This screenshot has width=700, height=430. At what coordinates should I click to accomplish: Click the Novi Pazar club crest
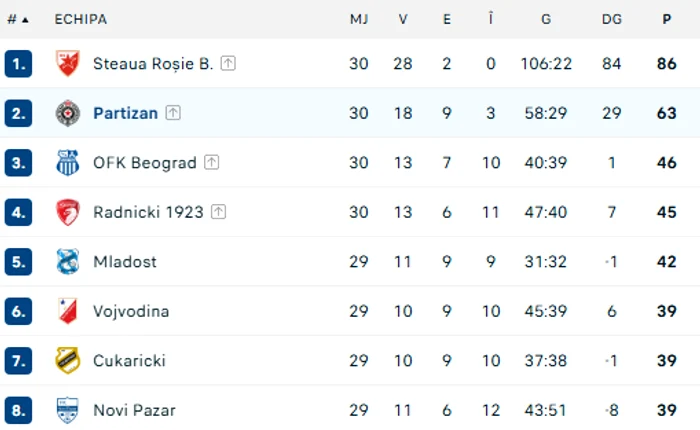pyautogui.click(x=67, y=410)
